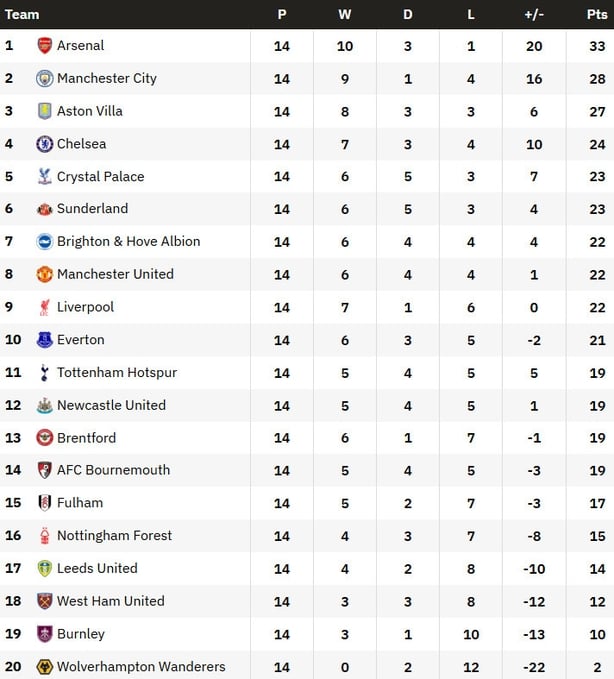Open Brighton & Hove Albion team page
The width and height of the screenshot is (614, 679).
[x=128, y=242]
